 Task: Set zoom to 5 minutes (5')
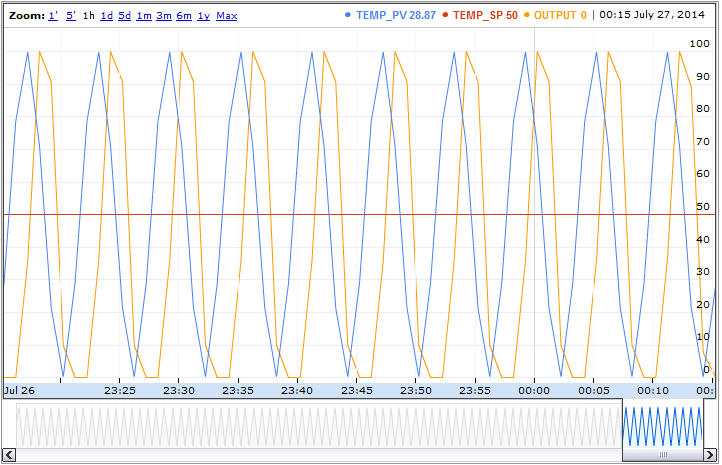tap(71, 16)
